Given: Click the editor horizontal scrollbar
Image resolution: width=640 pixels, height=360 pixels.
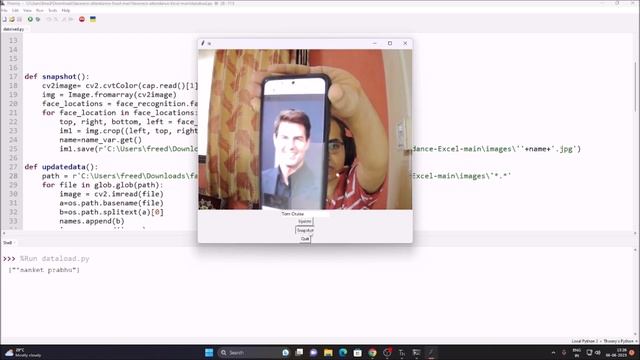Looking at the screenshot, I should [x=318, y=233].
